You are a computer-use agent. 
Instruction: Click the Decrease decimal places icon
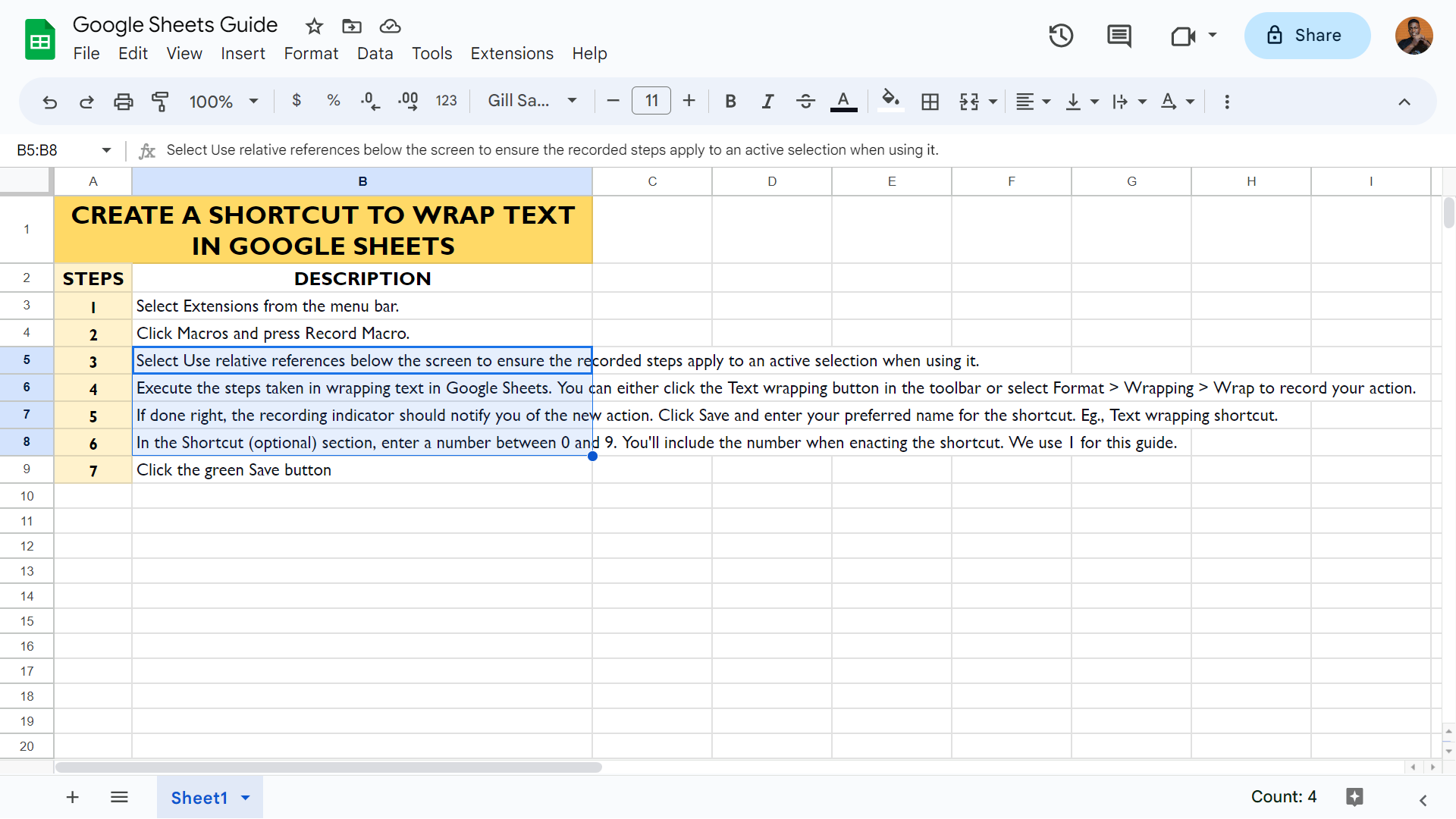coord(369,101)
